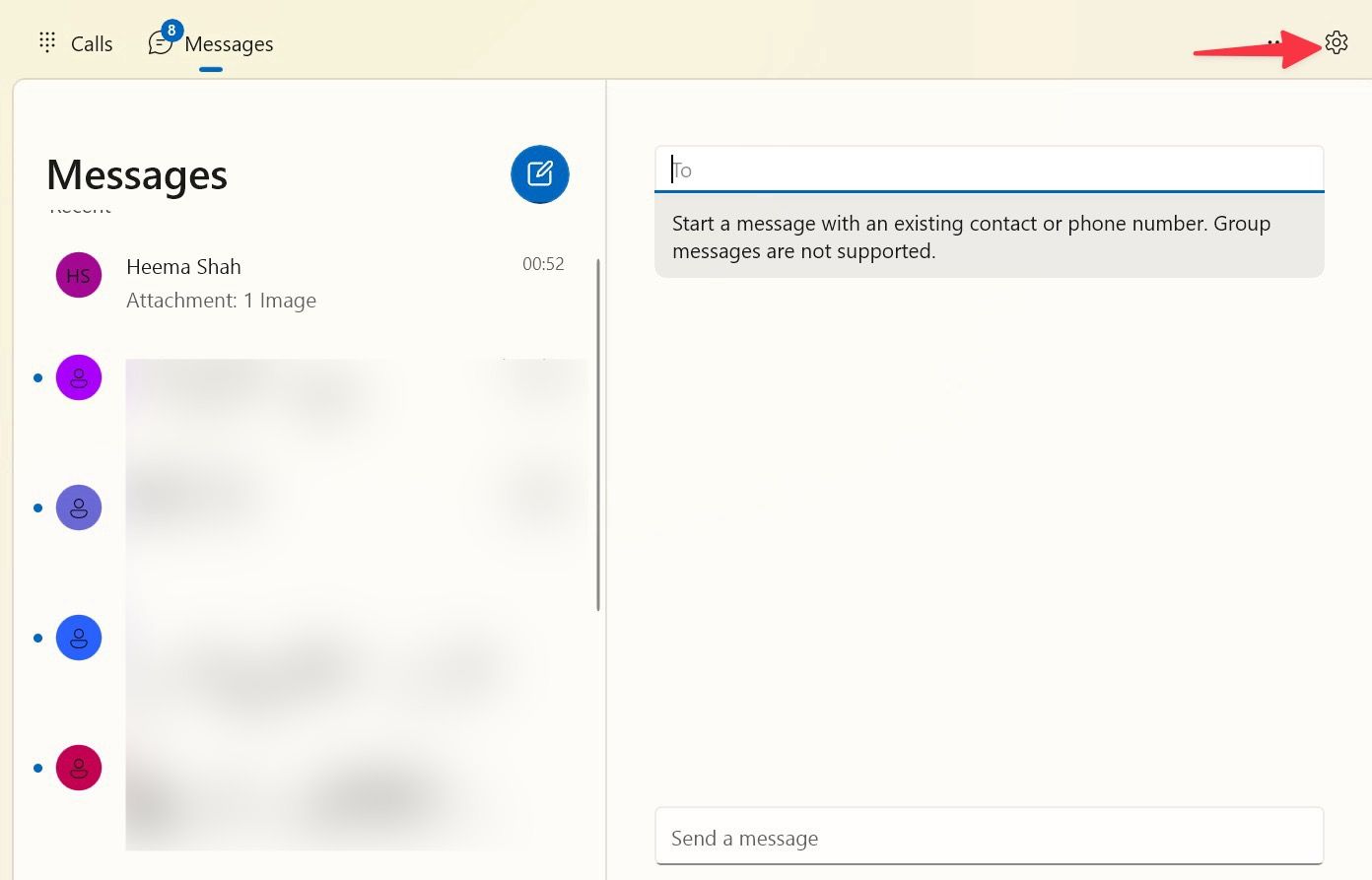Click Heema Shah's HS avatar
The width and height of the screenshot is (1372, 880).
[78, 275]
